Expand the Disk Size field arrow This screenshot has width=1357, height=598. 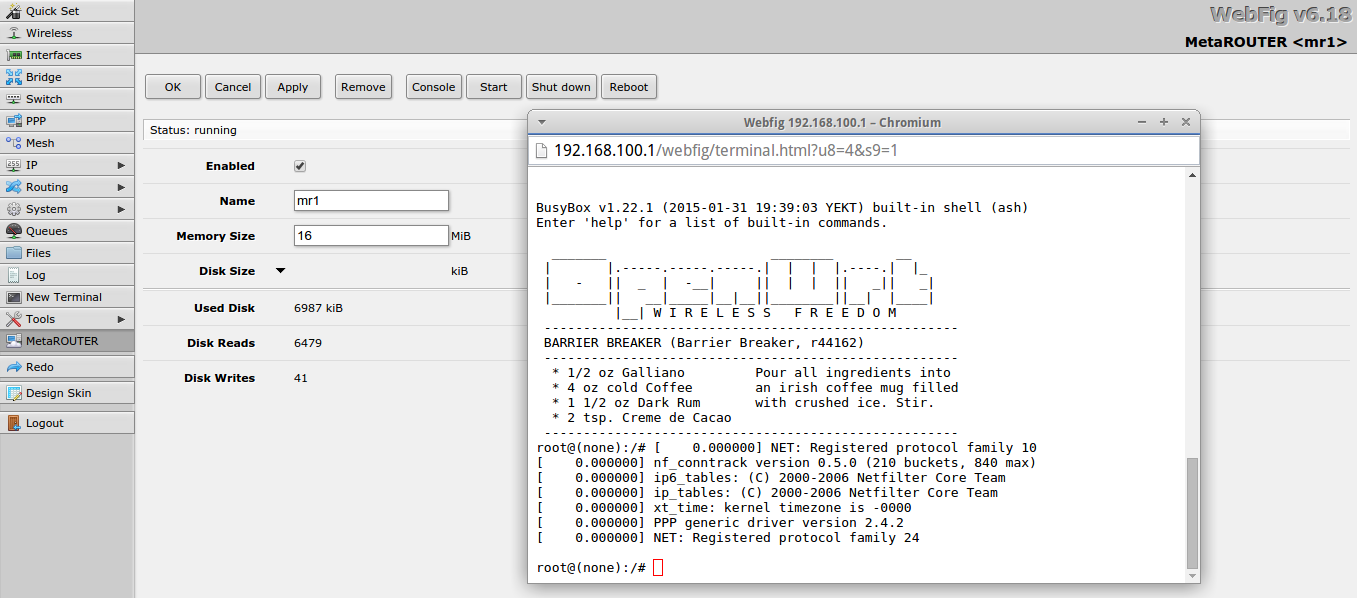click(280, 270)
